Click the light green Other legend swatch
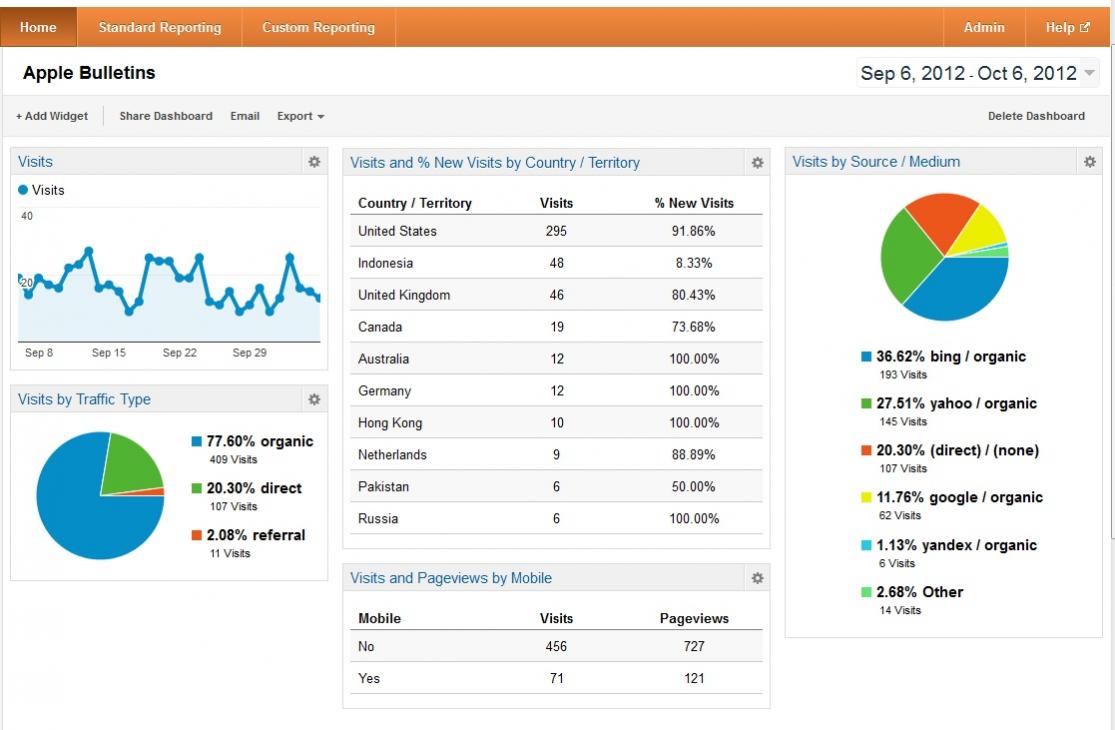 point(866,592)
